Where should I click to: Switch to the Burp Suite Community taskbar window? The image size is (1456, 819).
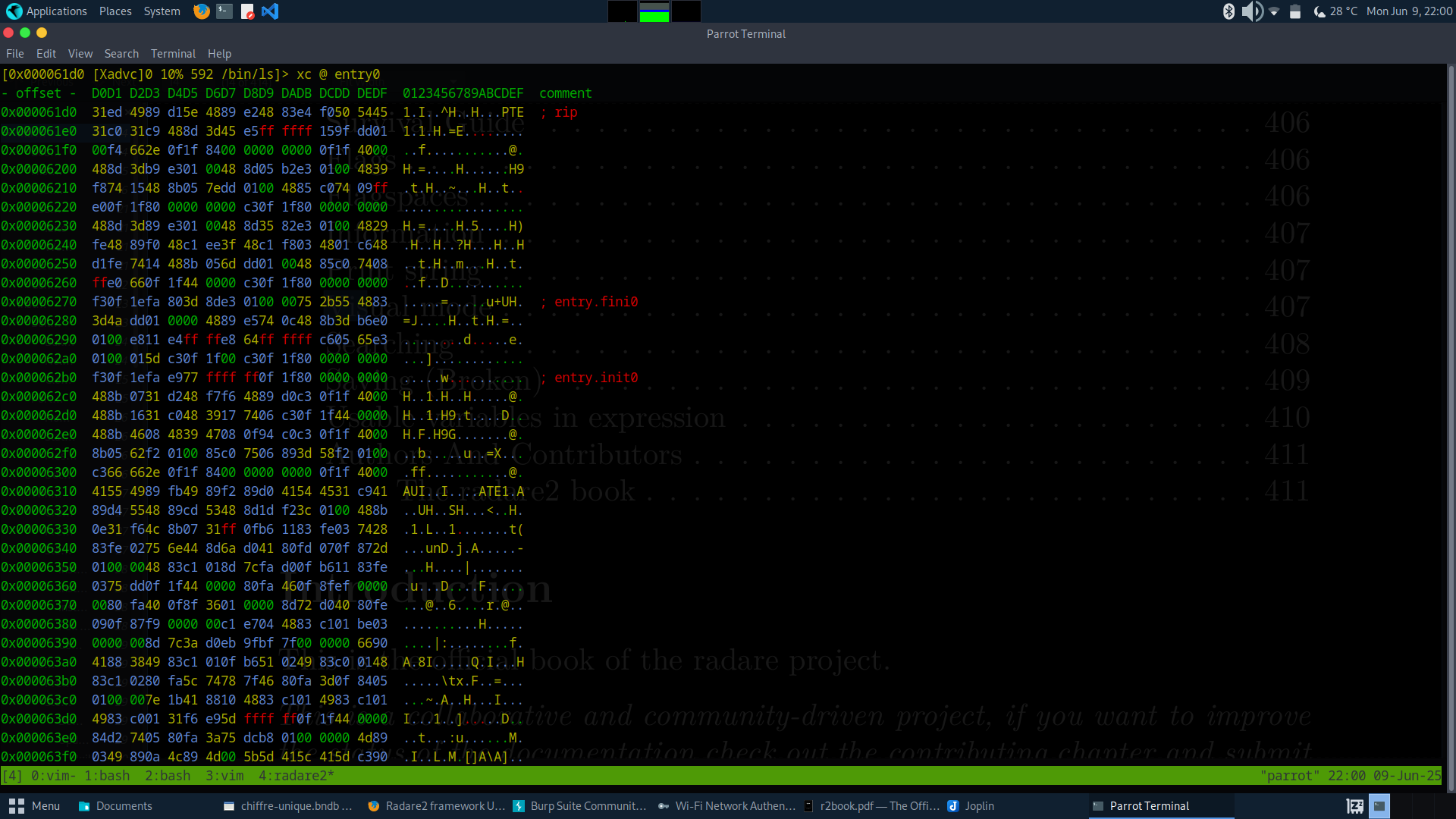(x=580, y=806)
